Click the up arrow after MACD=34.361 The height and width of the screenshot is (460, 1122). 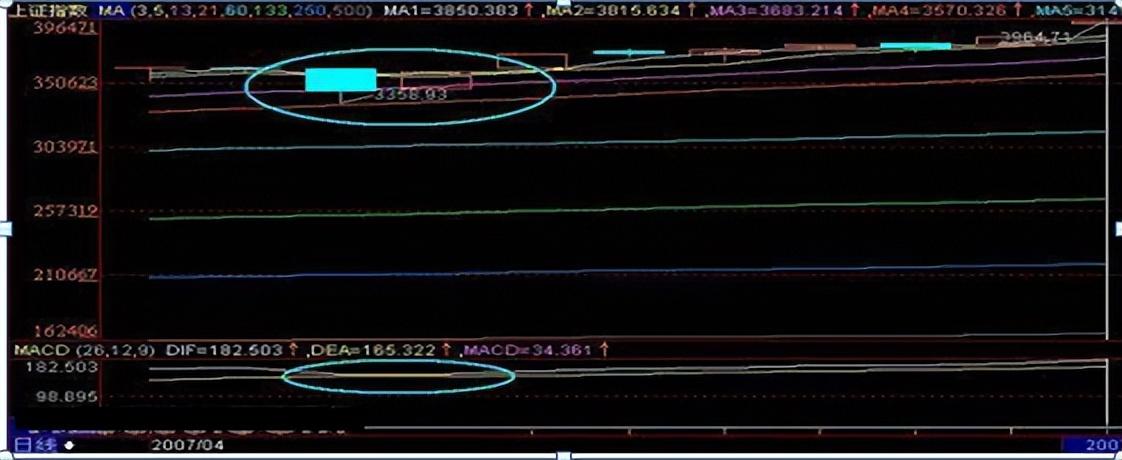604,350
